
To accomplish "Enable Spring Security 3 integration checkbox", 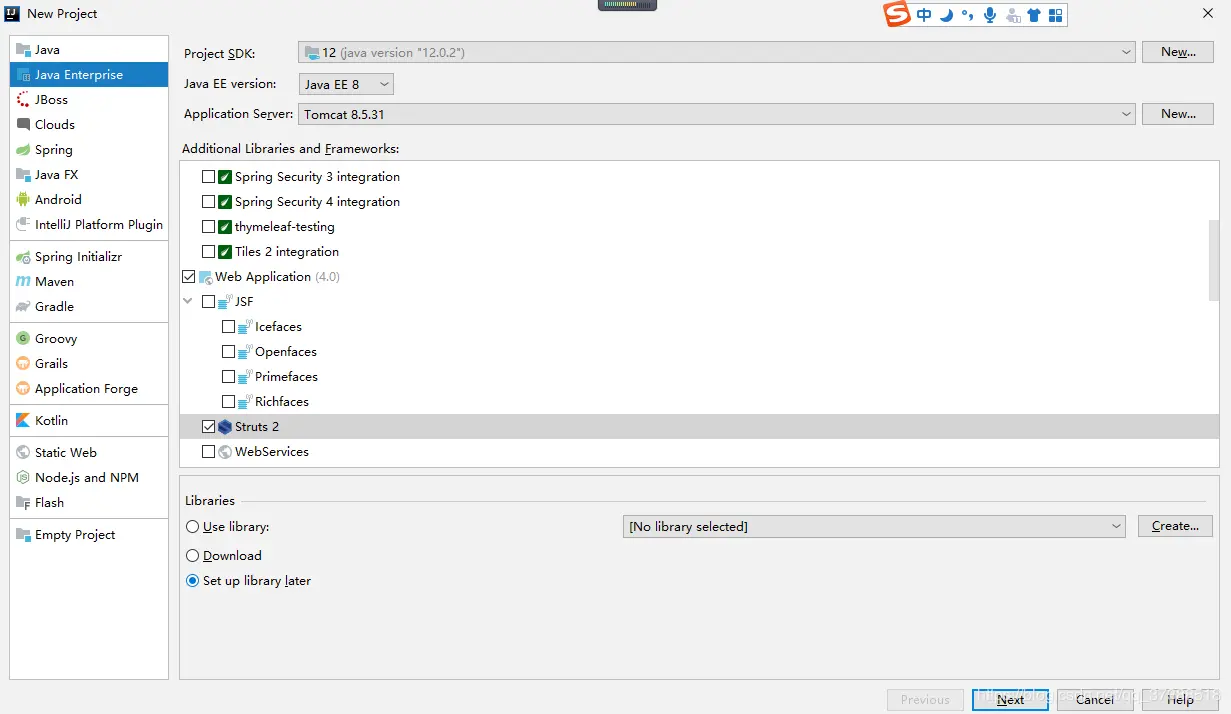I will pos(208,176).
